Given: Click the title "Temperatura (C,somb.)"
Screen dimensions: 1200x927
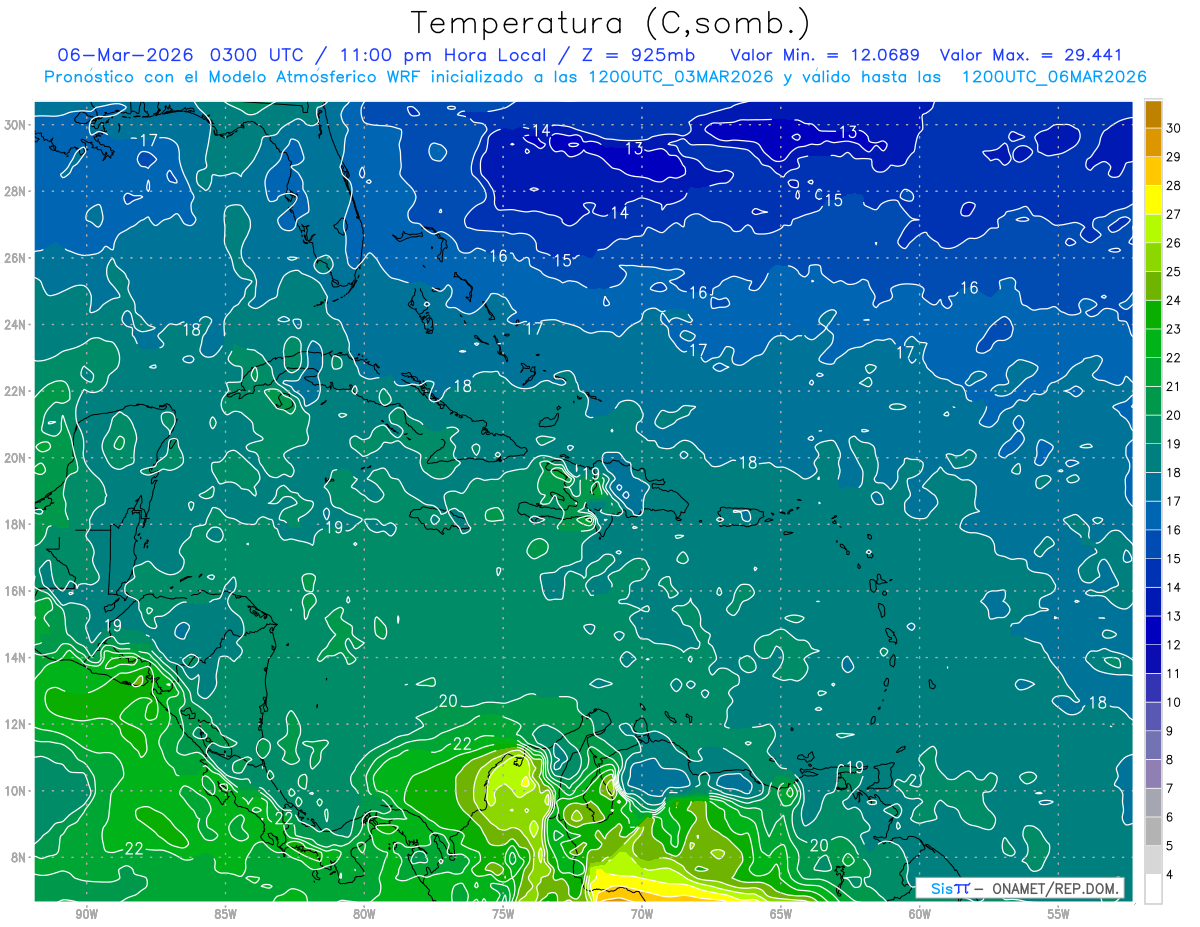Looking at the screenshot, I should pyautogui.click(x=611, y=23).
